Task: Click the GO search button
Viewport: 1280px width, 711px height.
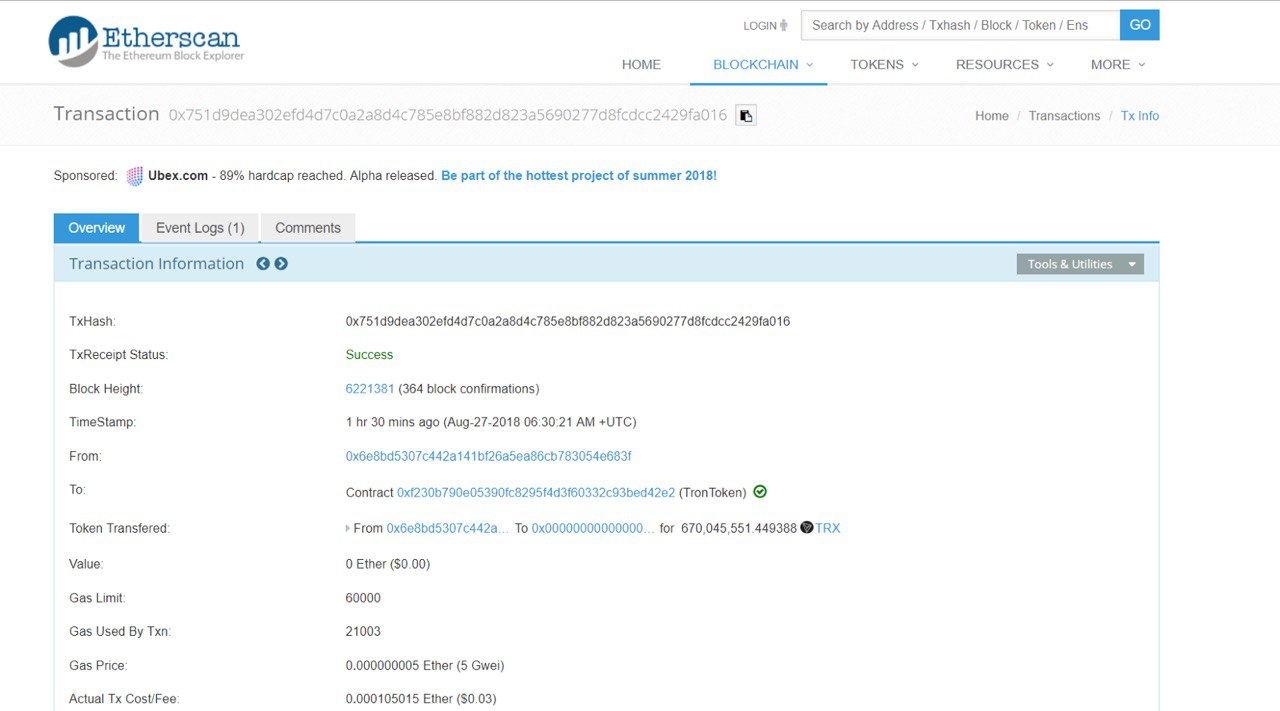Action: coord(1140,25)
